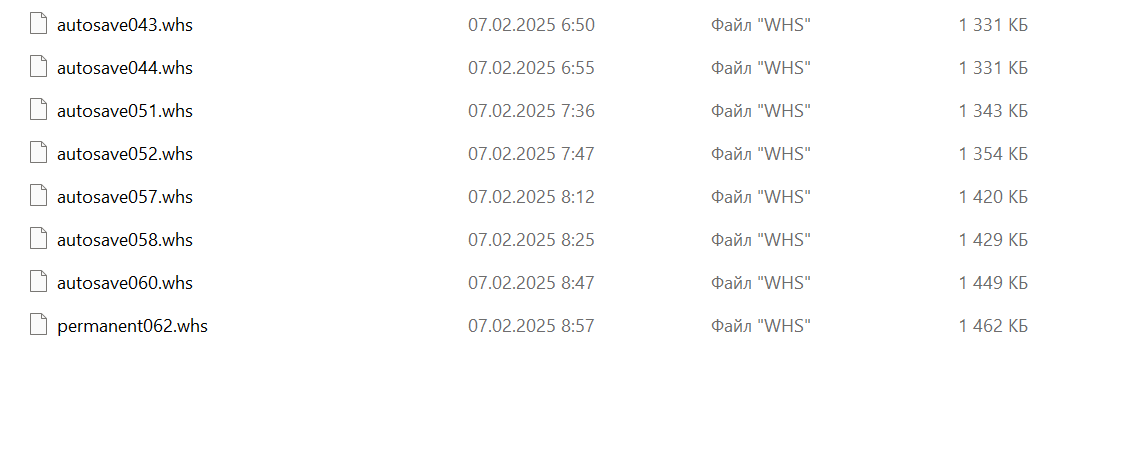Click the file icon of autosave043.whs
Screen dimensions: 1143x462
click(x=39, y=24)
